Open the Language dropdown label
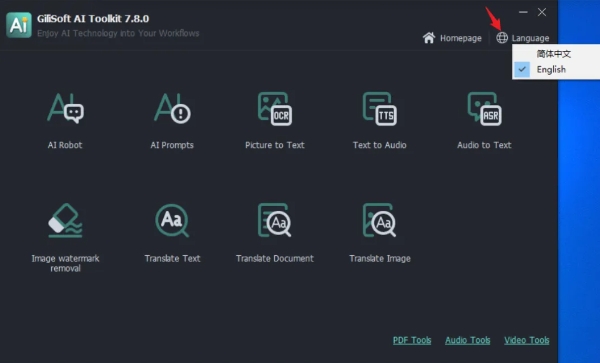600x363 pixels. click(x=530, y=38)
